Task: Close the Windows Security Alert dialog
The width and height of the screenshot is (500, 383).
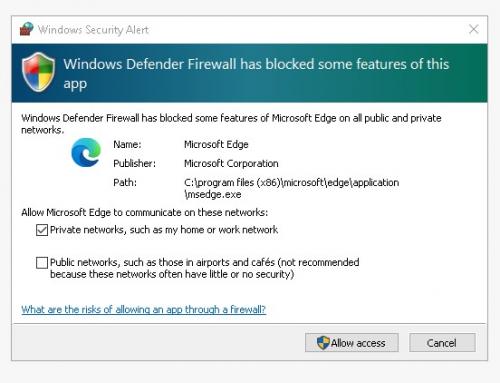Action: coord(473,29)
